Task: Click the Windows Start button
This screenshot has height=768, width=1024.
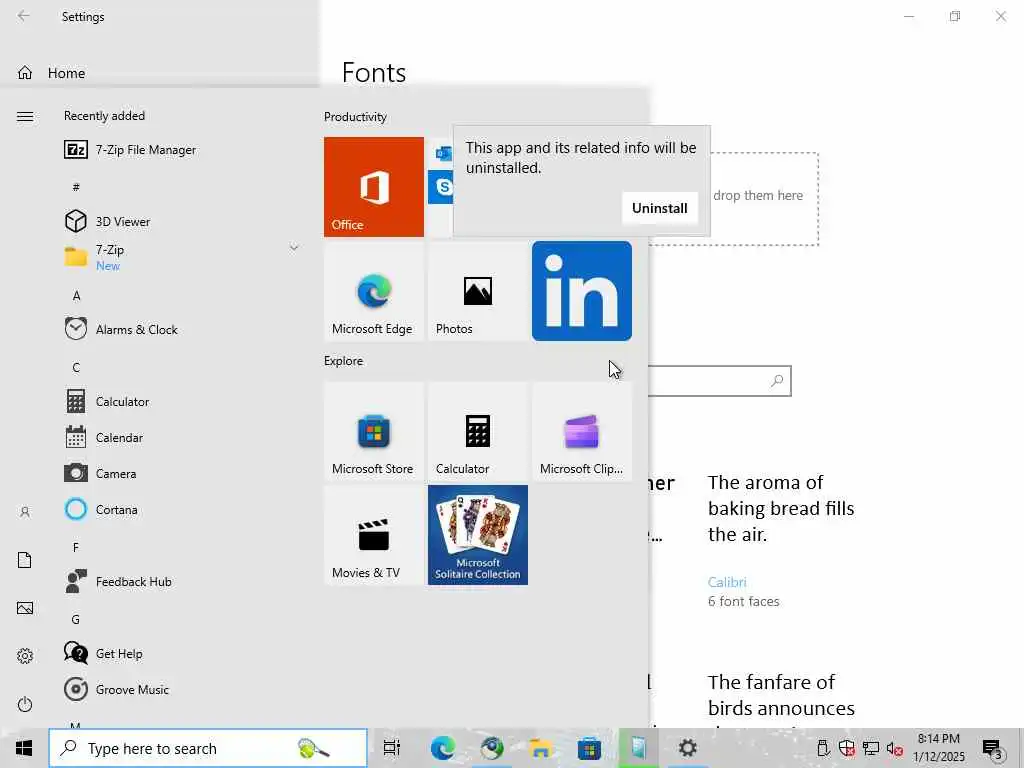Action: tap(24, 748)
